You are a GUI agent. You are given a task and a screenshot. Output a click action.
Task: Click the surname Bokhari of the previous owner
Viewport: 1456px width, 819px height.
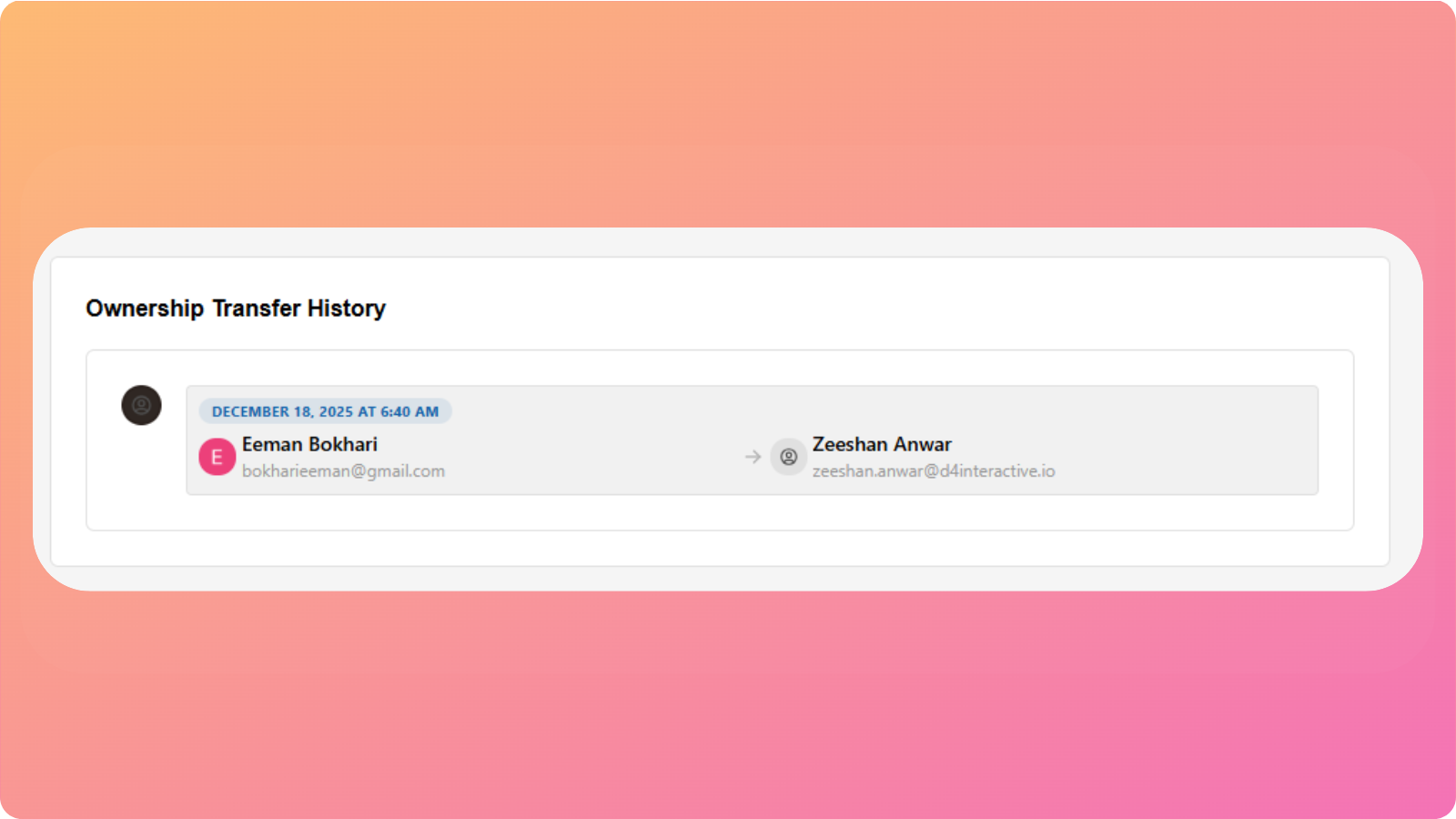pyautogui.click(x=343, y=444)
